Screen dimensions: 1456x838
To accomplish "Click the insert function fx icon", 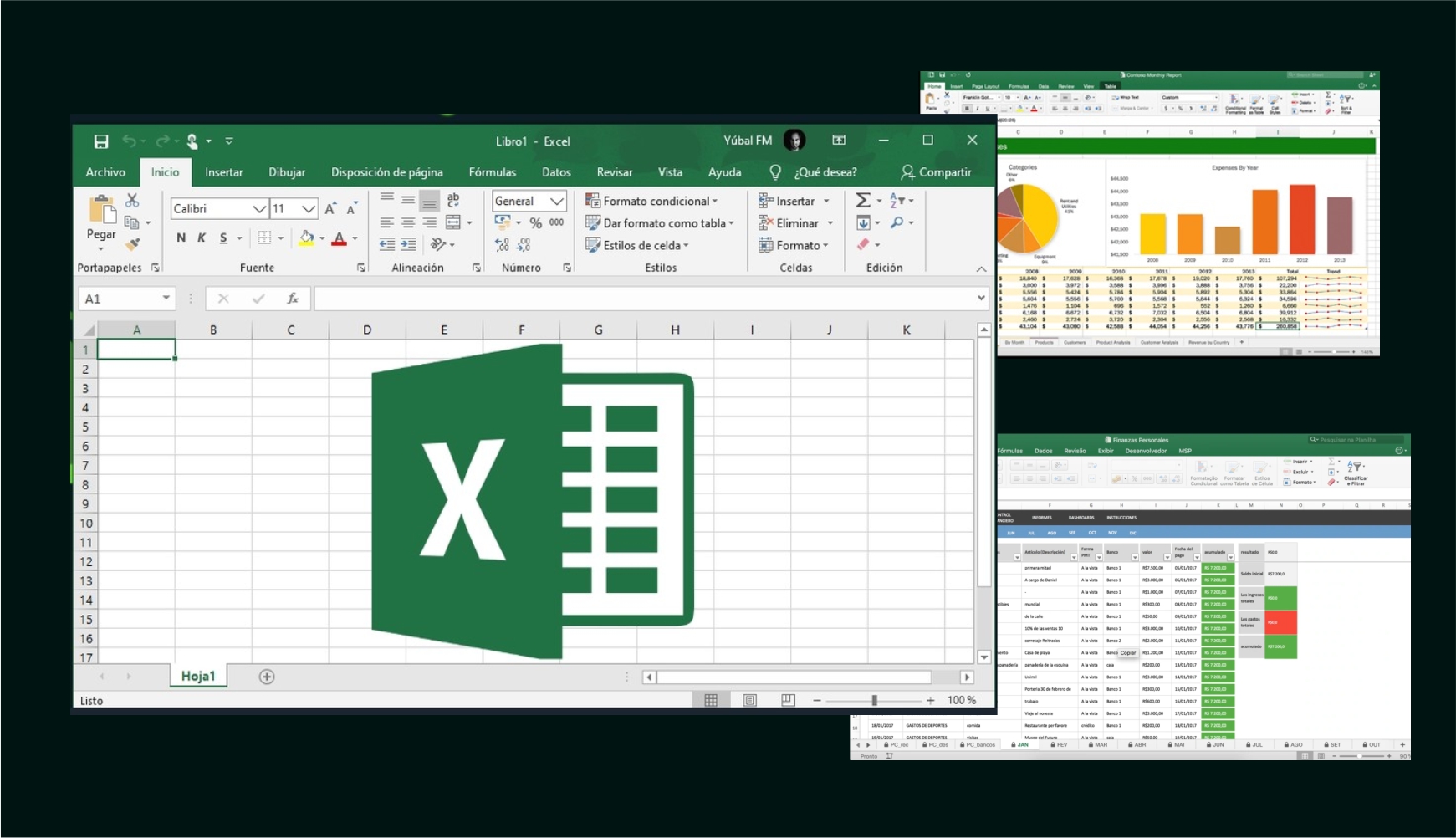I will 293,299.
